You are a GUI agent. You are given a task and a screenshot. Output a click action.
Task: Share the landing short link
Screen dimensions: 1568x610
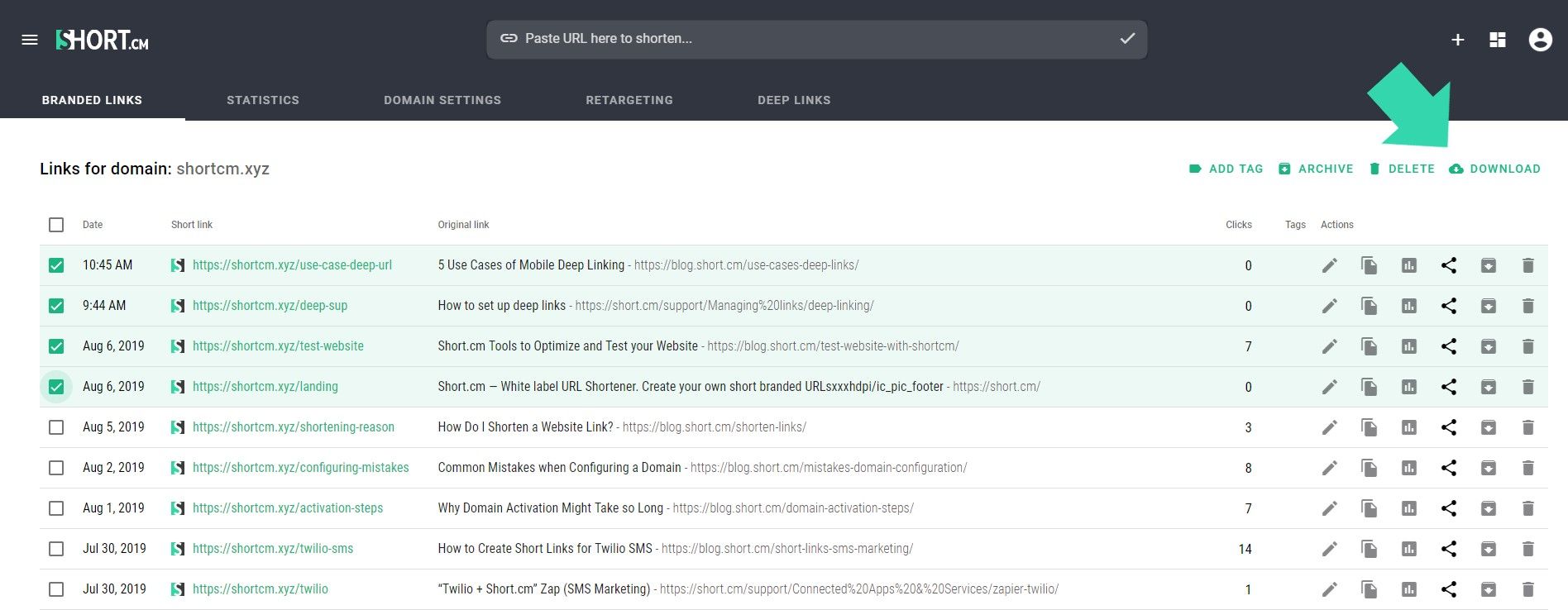click(x=1449, y=387)
